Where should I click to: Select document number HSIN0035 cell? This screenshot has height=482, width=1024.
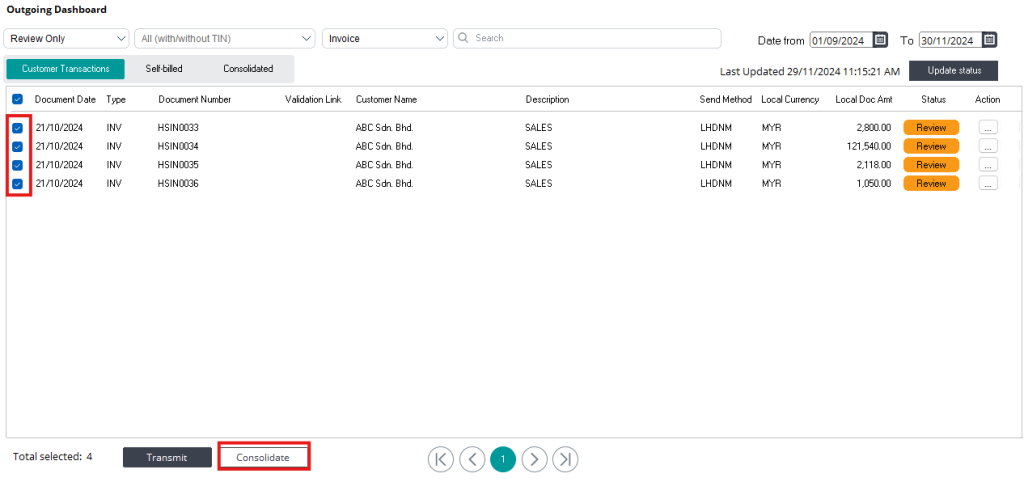click(x=178, y=165)
